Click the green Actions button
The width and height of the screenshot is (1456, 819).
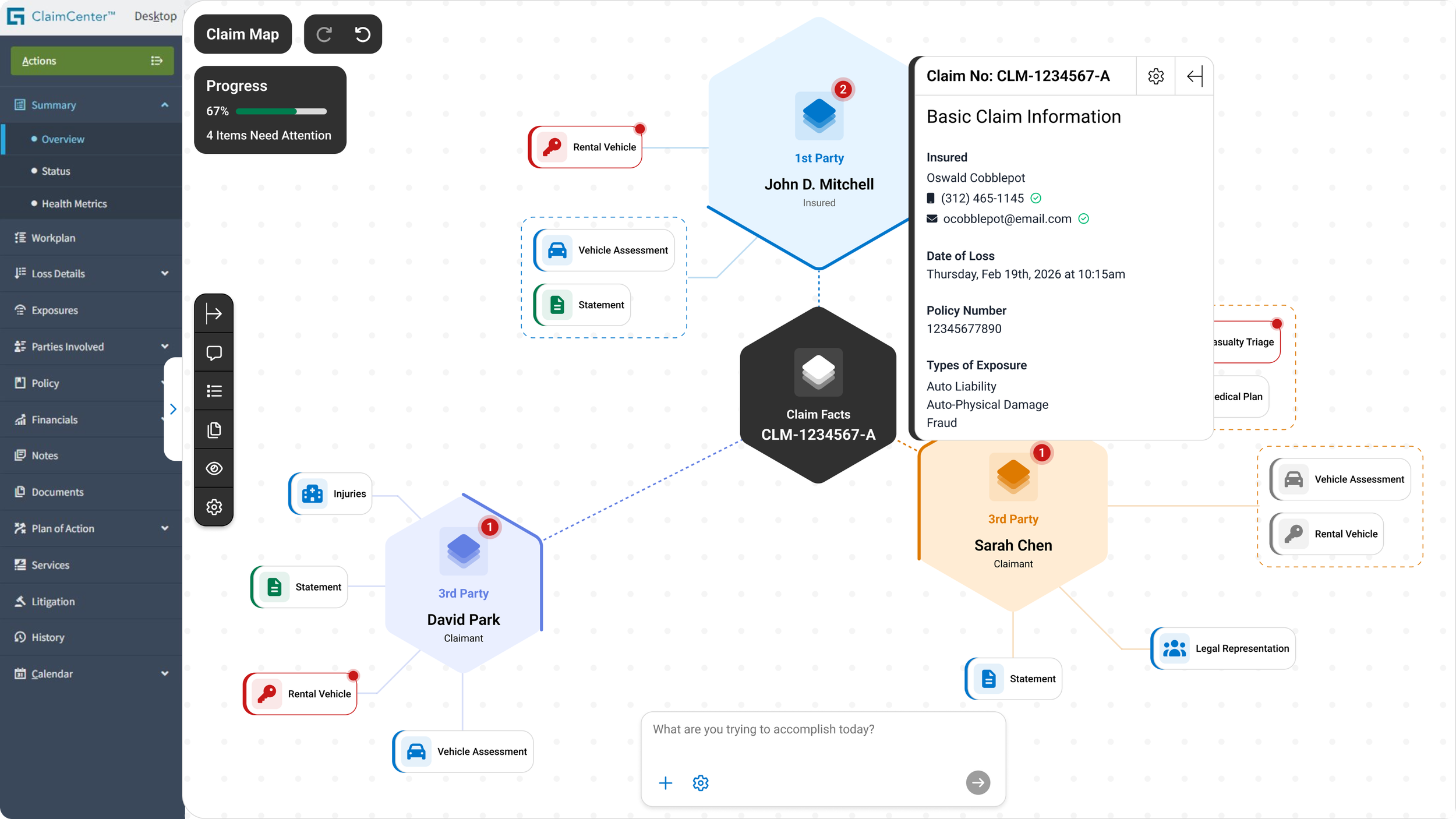pos(92,61)
